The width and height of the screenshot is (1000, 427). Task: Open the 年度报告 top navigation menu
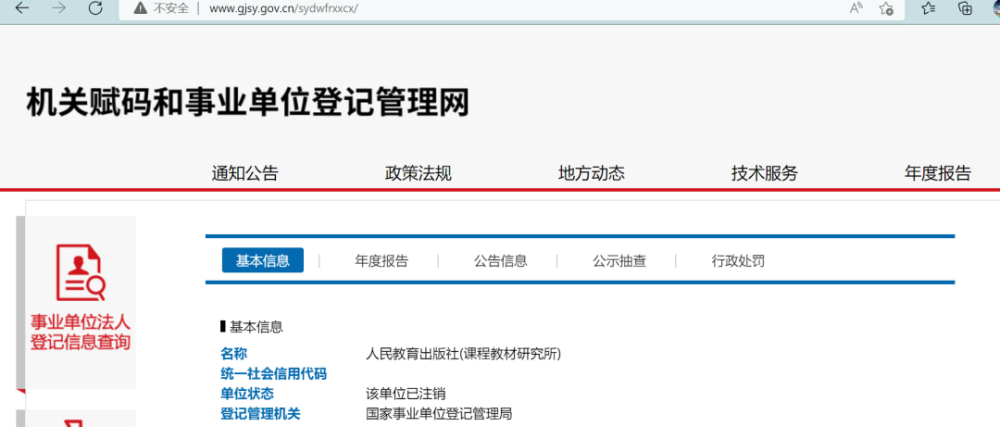[938, 173]
